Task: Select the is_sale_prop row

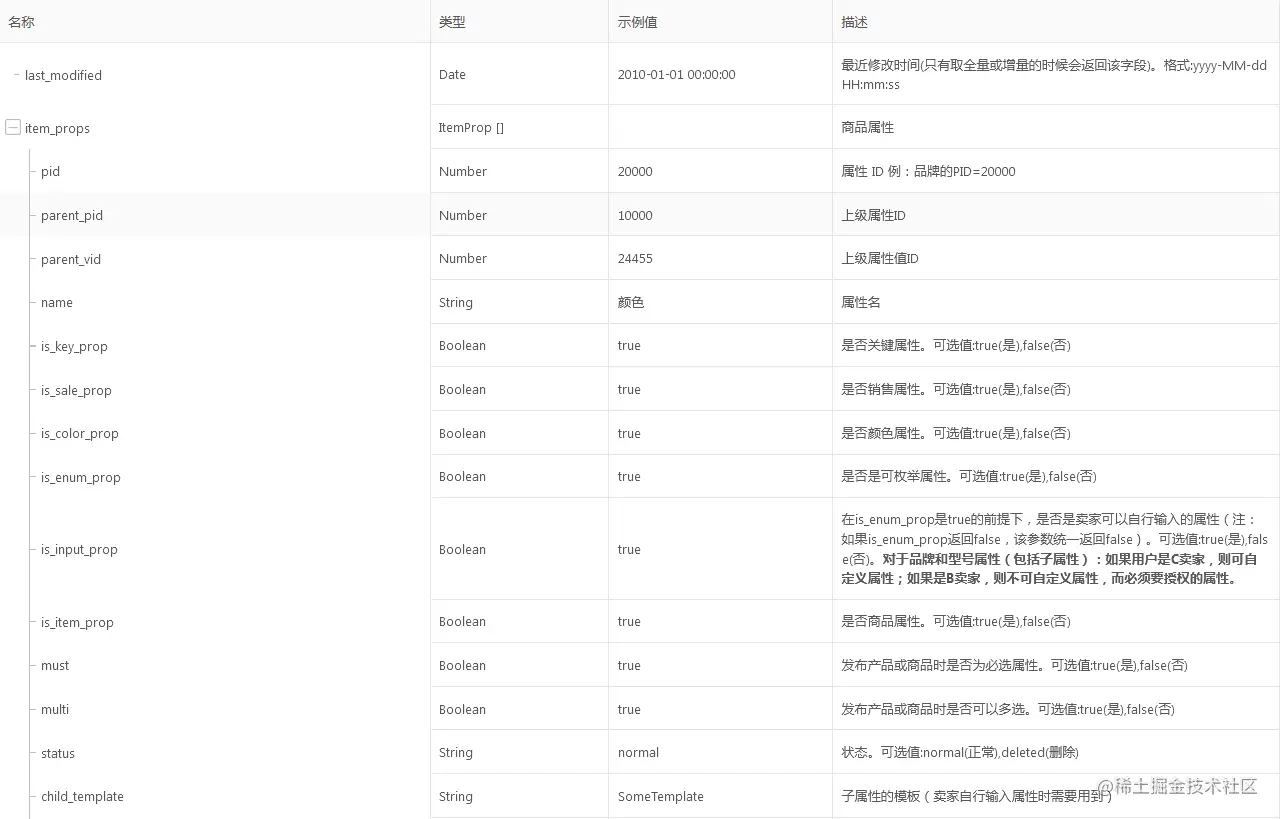Action: click(78, 390)
